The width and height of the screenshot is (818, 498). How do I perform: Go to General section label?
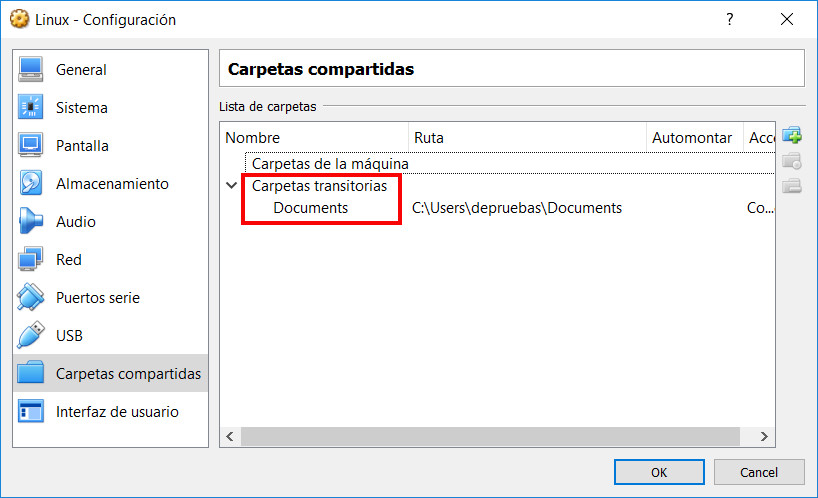(x=81, y=69)
